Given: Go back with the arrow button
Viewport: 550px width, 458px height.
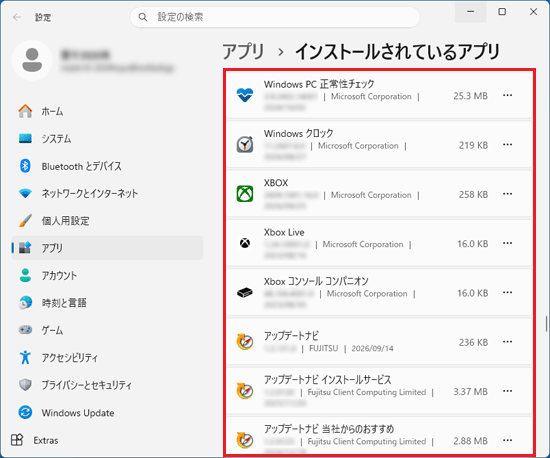Looking at the screenshot, I should (x=17, y=17).
